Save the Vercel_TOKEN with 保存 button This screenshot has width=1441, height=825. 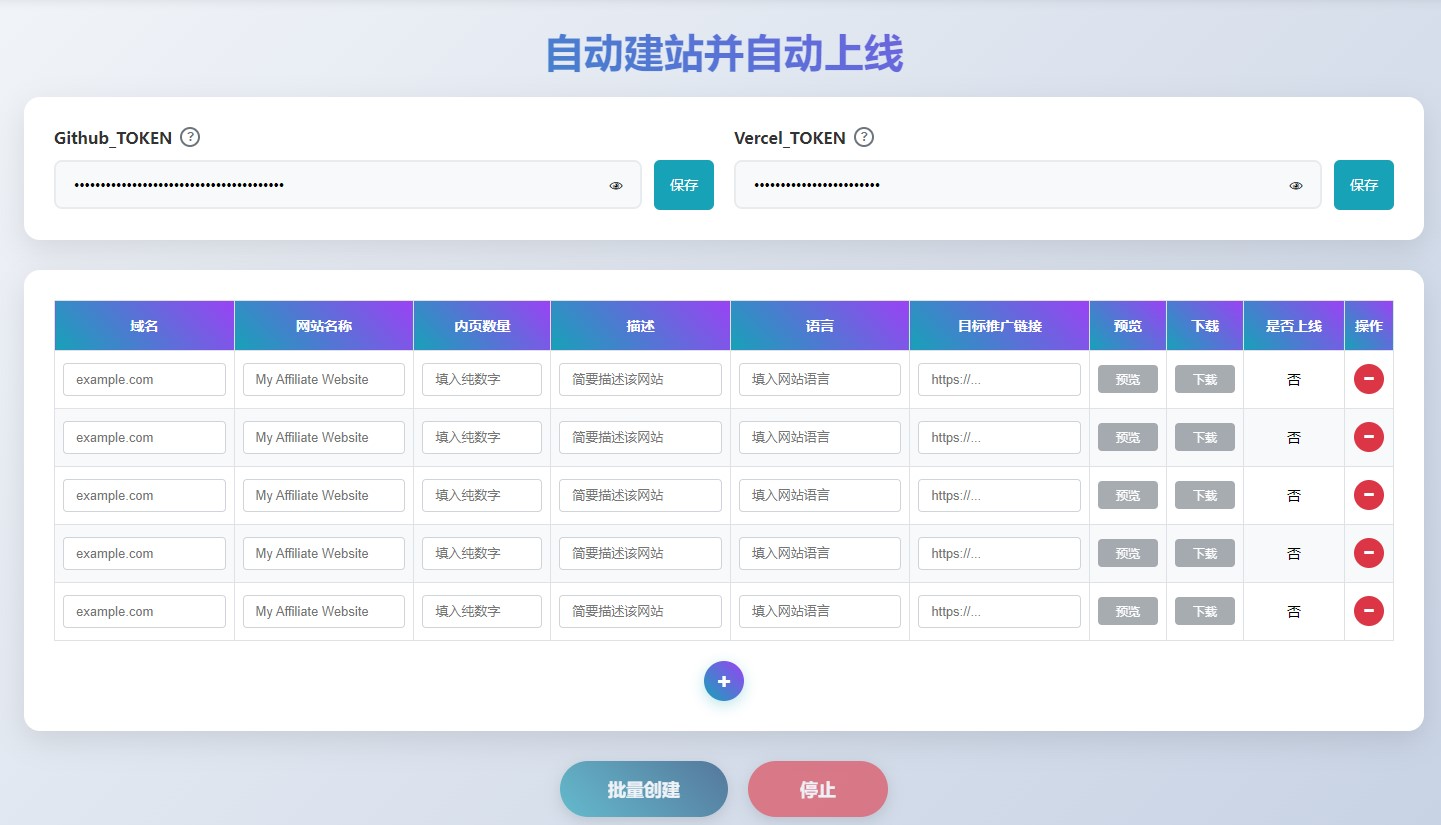[1364, 185]
